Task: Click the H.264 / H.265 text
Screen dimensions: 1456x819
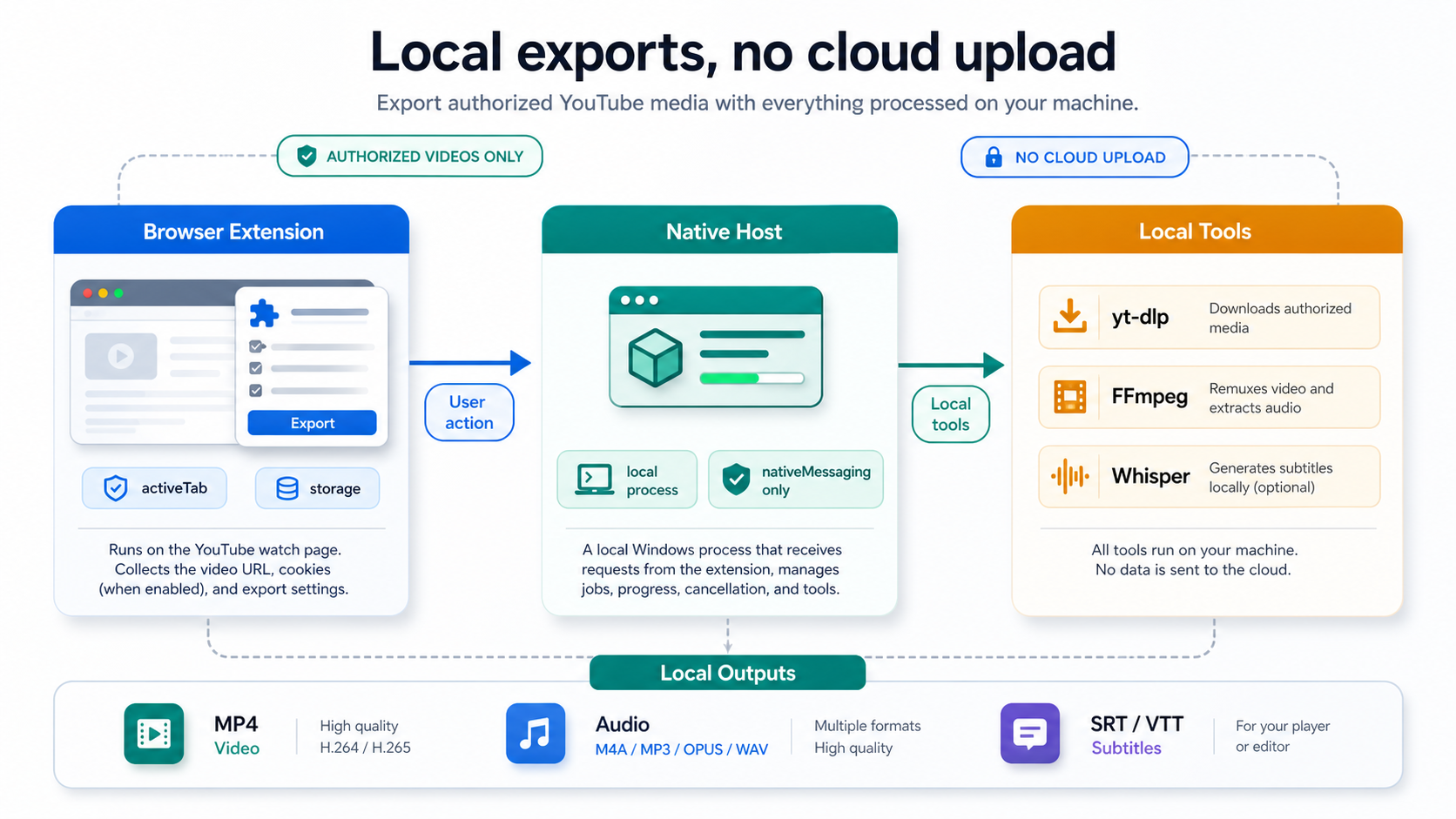Action: 365,748
